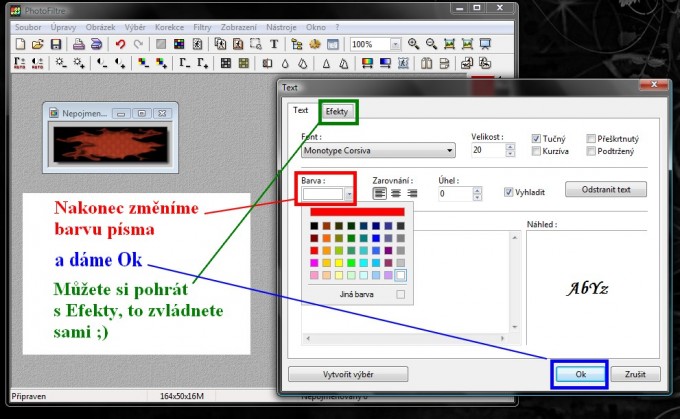This screenshot has height=419, width=680.
Task: Click the Ok button
Action: click(x=580, y=374)
